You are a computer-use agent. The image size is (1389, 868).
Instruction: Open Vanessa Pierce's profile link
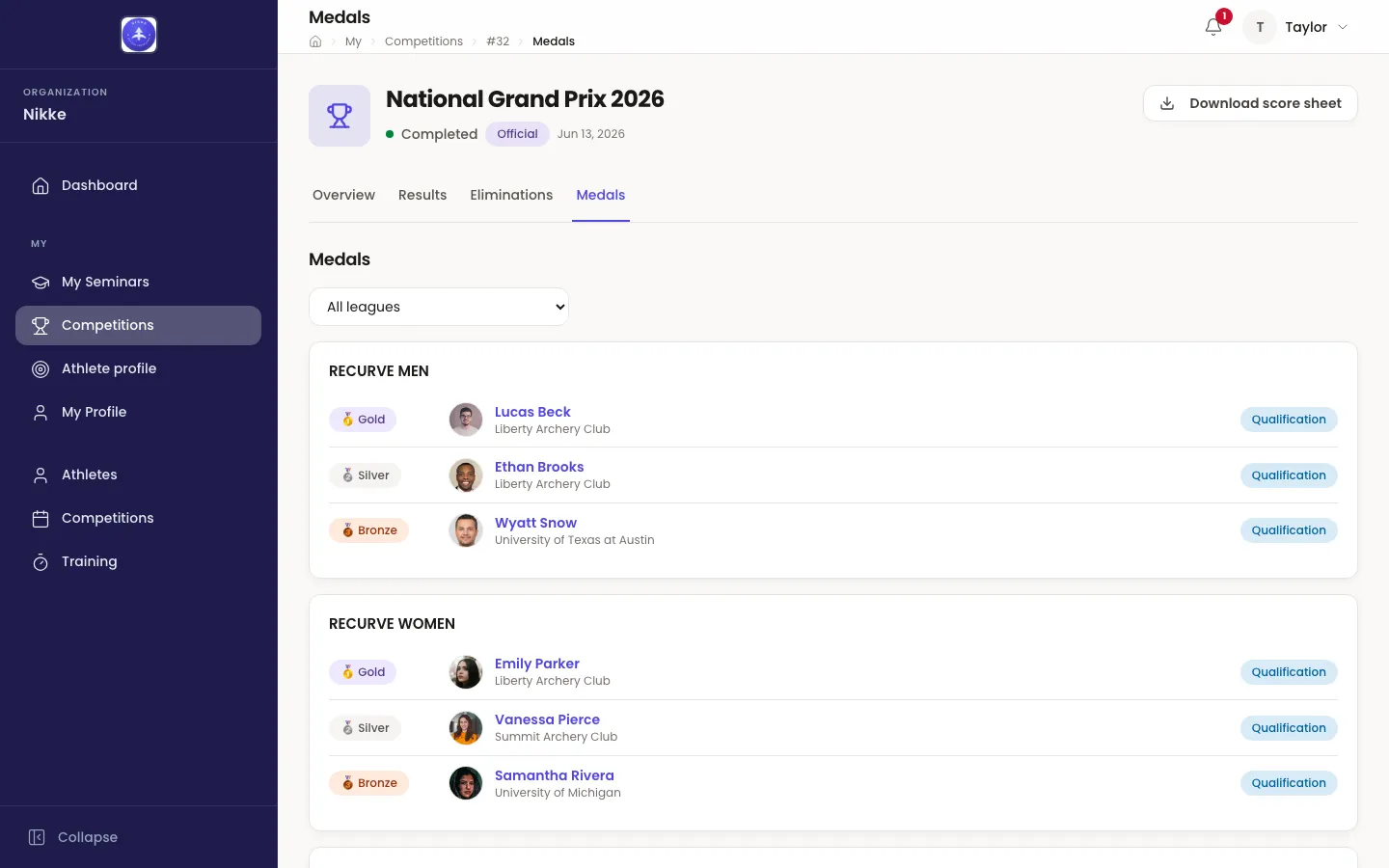coord(547,719)
